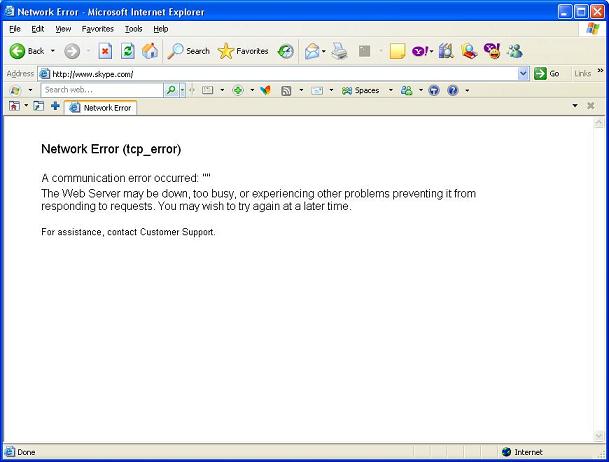Open Windows Messenger people icon
The width and height of the screenshot is (609, 462).
(515, 51)
